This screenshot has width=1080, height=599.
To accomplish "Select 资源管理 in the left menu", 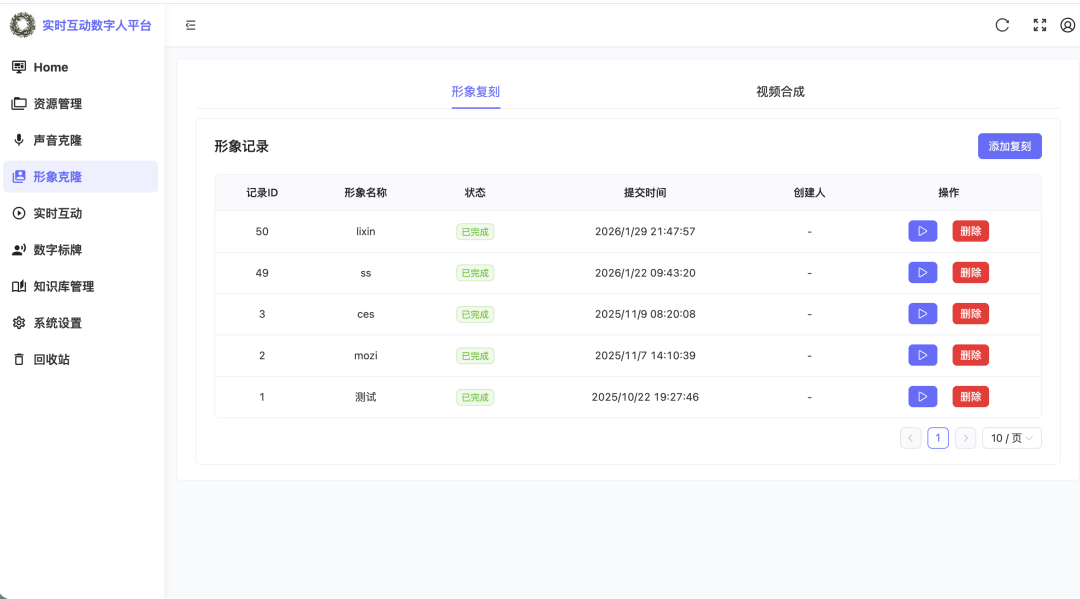I will [x=60, y=103].
